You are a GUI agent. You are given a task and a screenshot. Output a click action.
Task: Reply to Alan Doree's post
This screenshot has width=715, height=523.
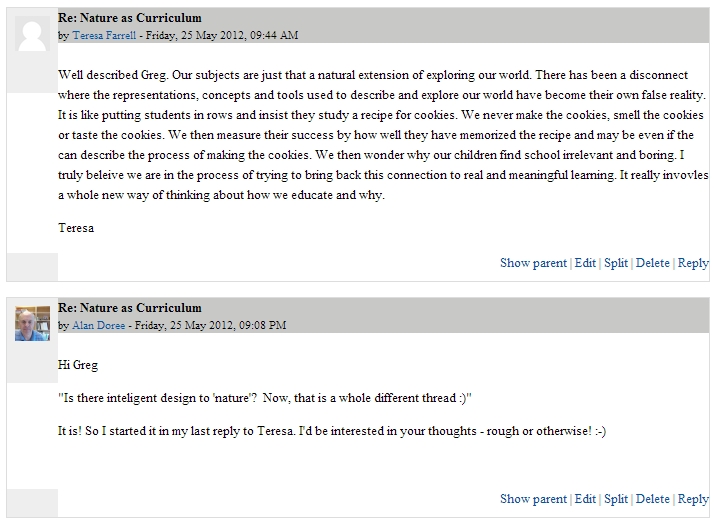pos(693,499)
